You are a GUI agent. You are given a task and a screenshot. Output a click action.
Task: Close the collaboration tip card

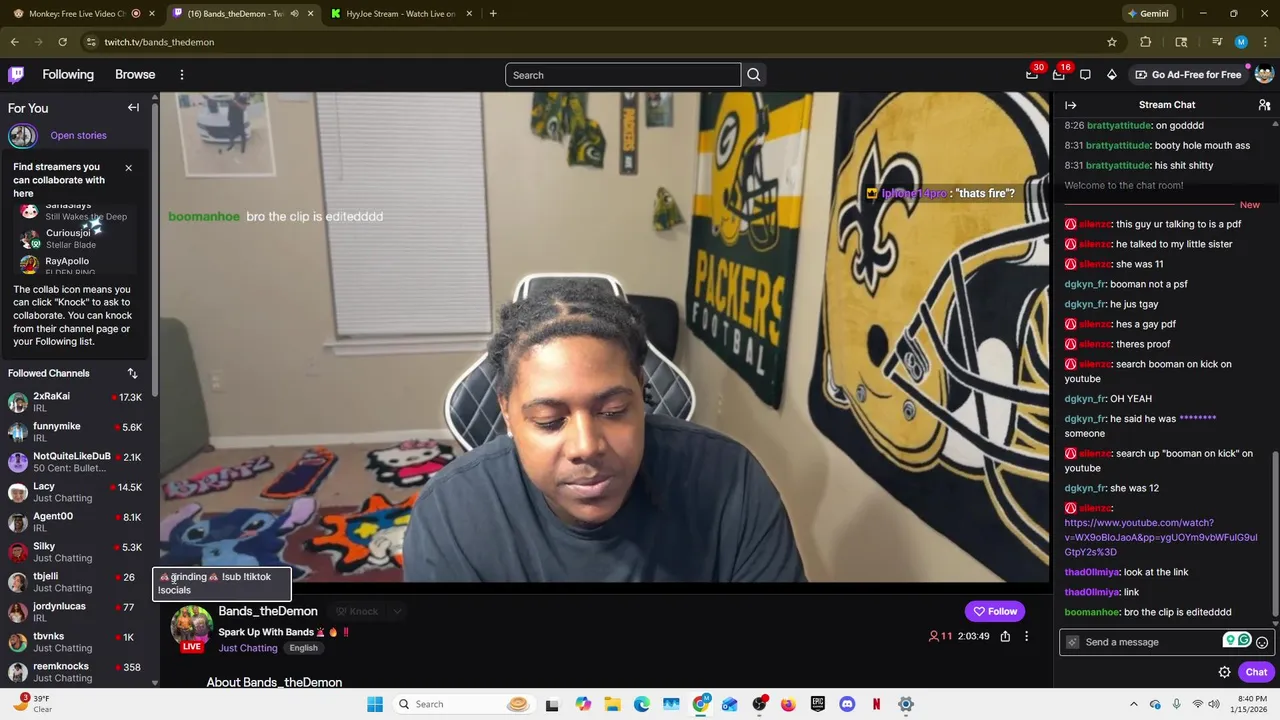pos(128,168)
